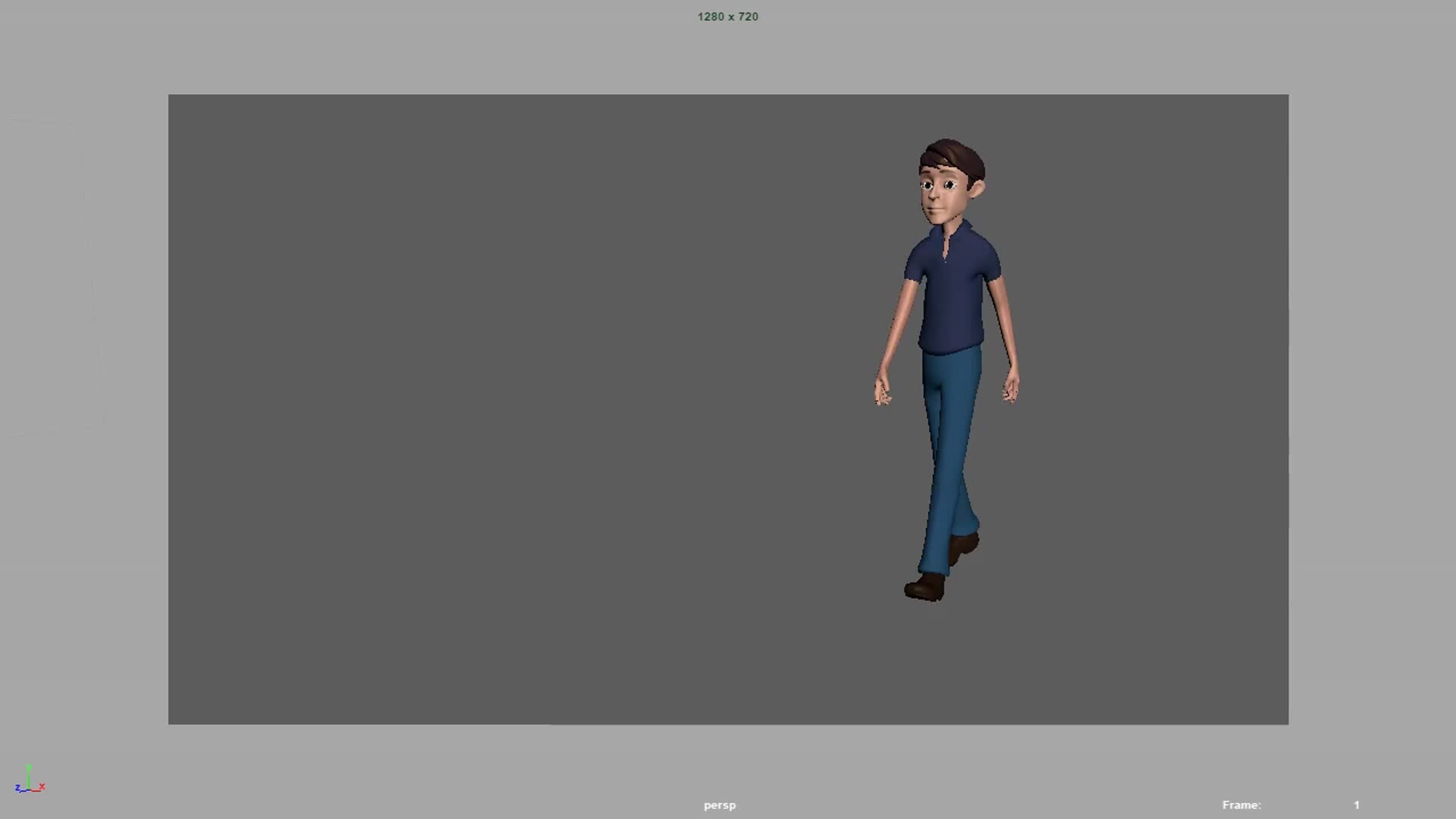This screenshot has width=1456, height=819.
Task: Click the 1280 x 720 resolution text
Action: 726,16
